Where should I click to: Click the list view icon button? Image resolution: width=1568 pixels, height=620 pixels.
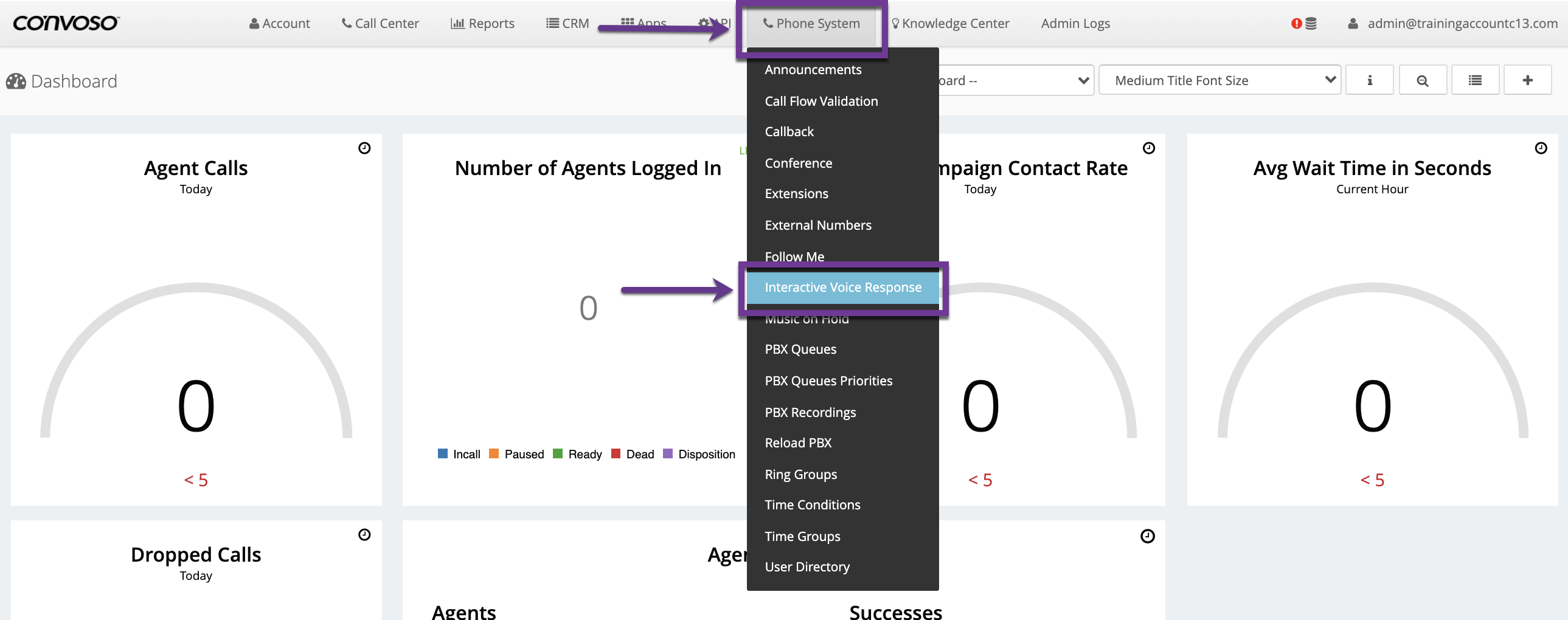pyautogui.click(x=1474, y=80)
